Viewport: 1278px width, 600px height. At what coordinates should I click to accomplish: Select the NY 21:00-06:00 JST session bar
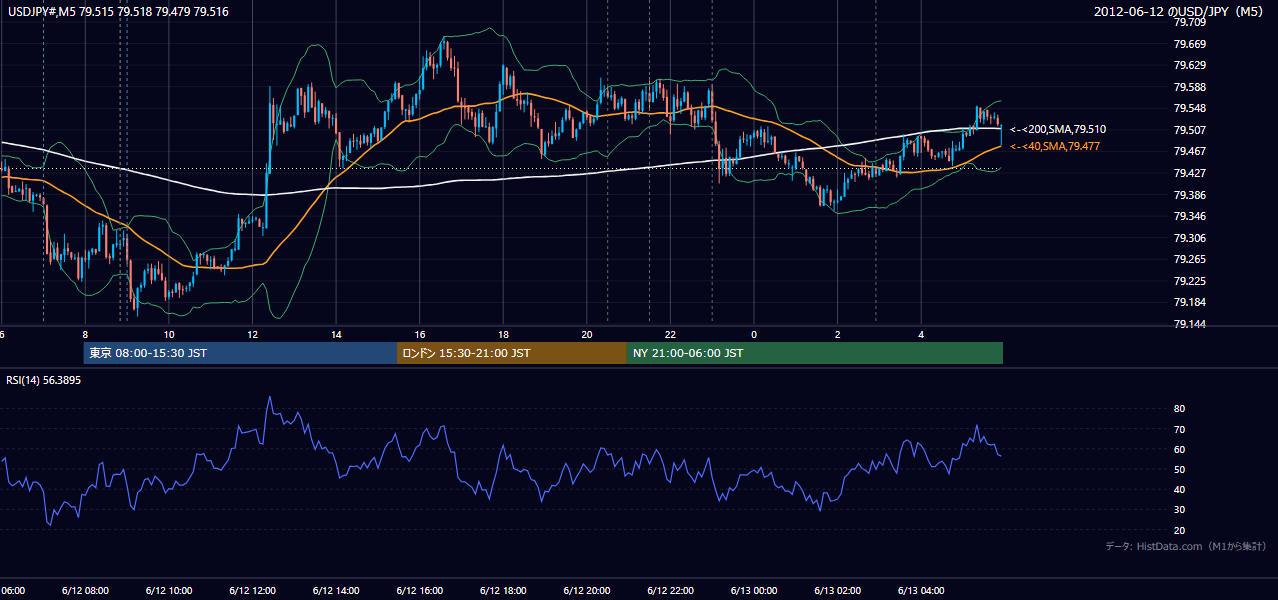click(x=815, y=353)
